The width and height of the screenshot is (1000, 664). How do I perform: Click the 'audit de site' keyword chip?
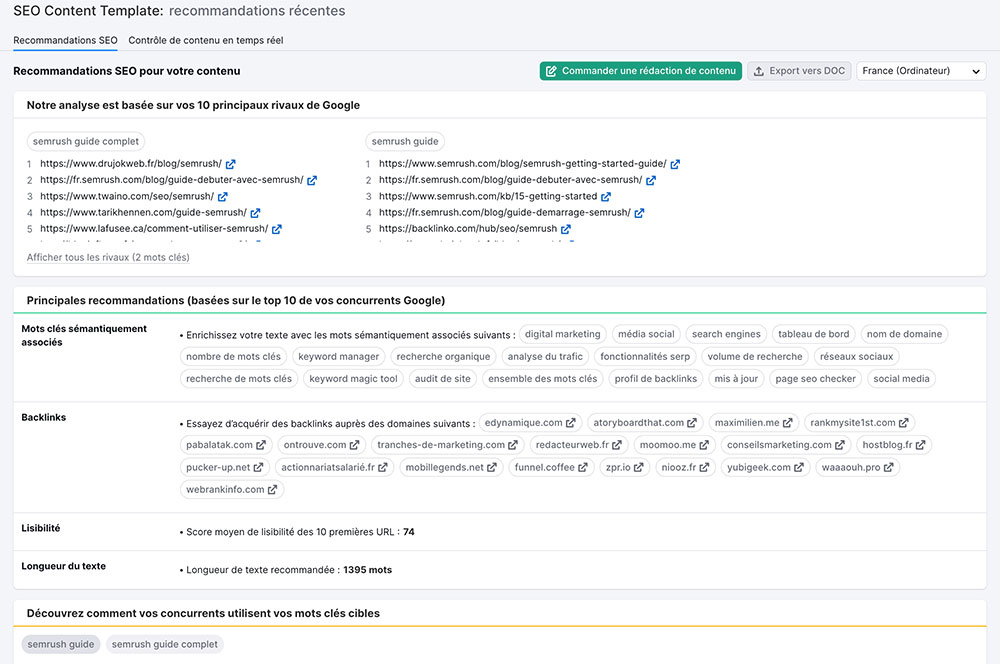443,379
